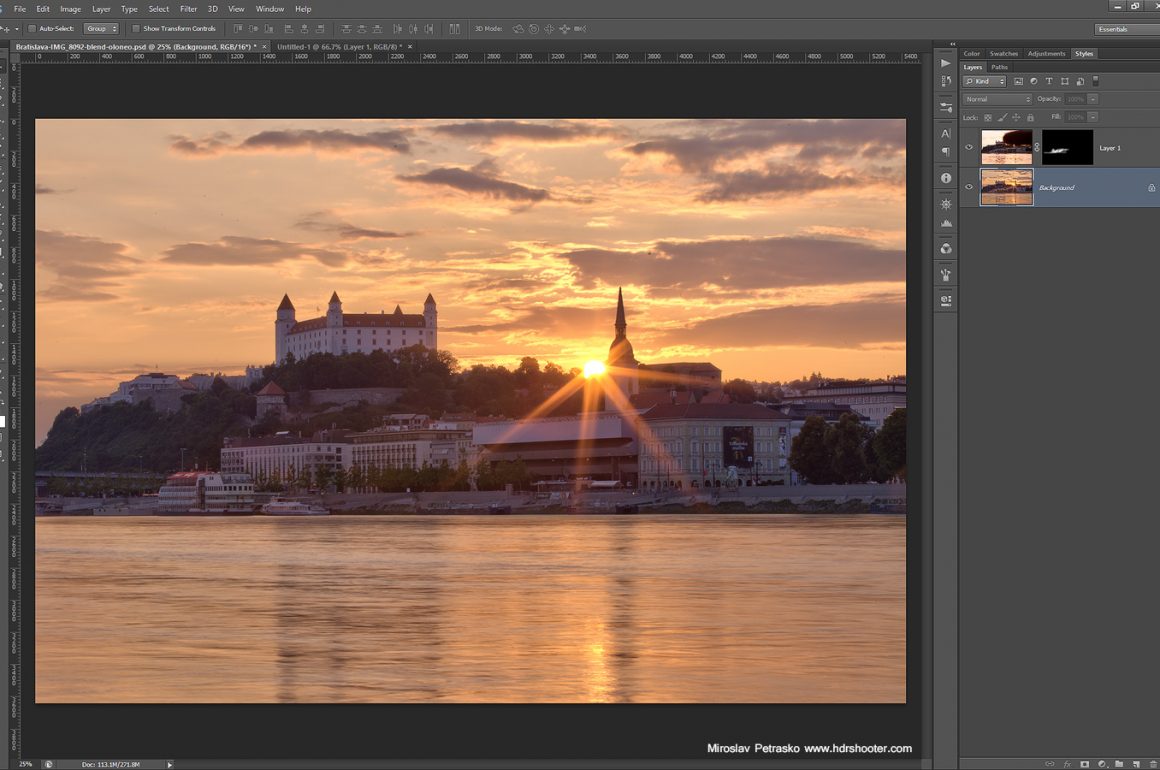Switch to the Paths panel tab
Screen dimensions: 1160x770
coord(999,67)
